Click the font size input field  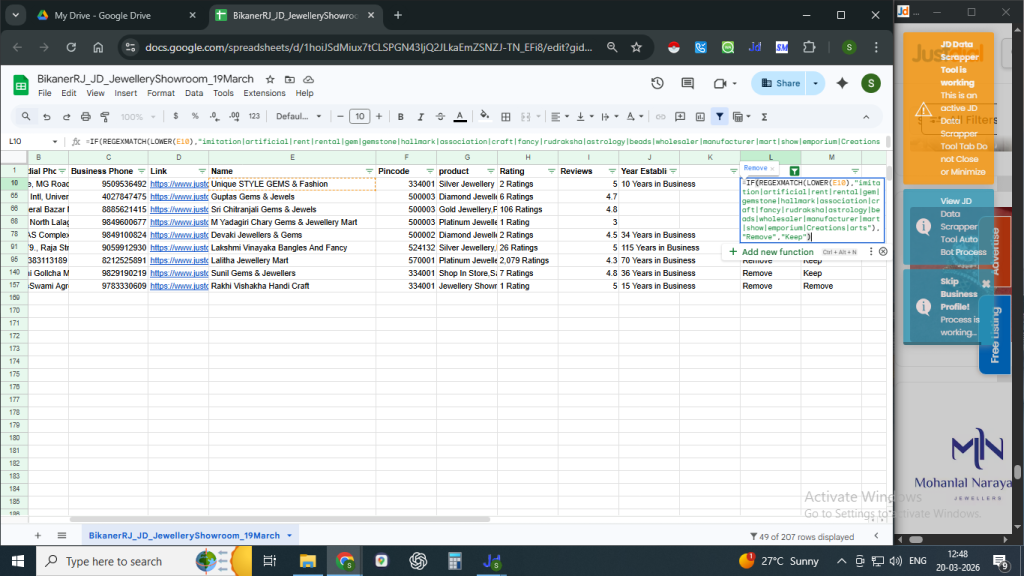coord(359,117)
